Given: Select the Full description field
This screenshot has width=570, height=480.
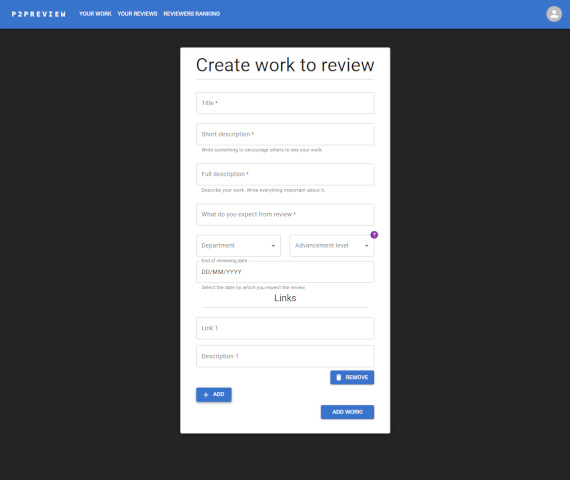Looking at the screenshot, I should click(x=285, y=174).
